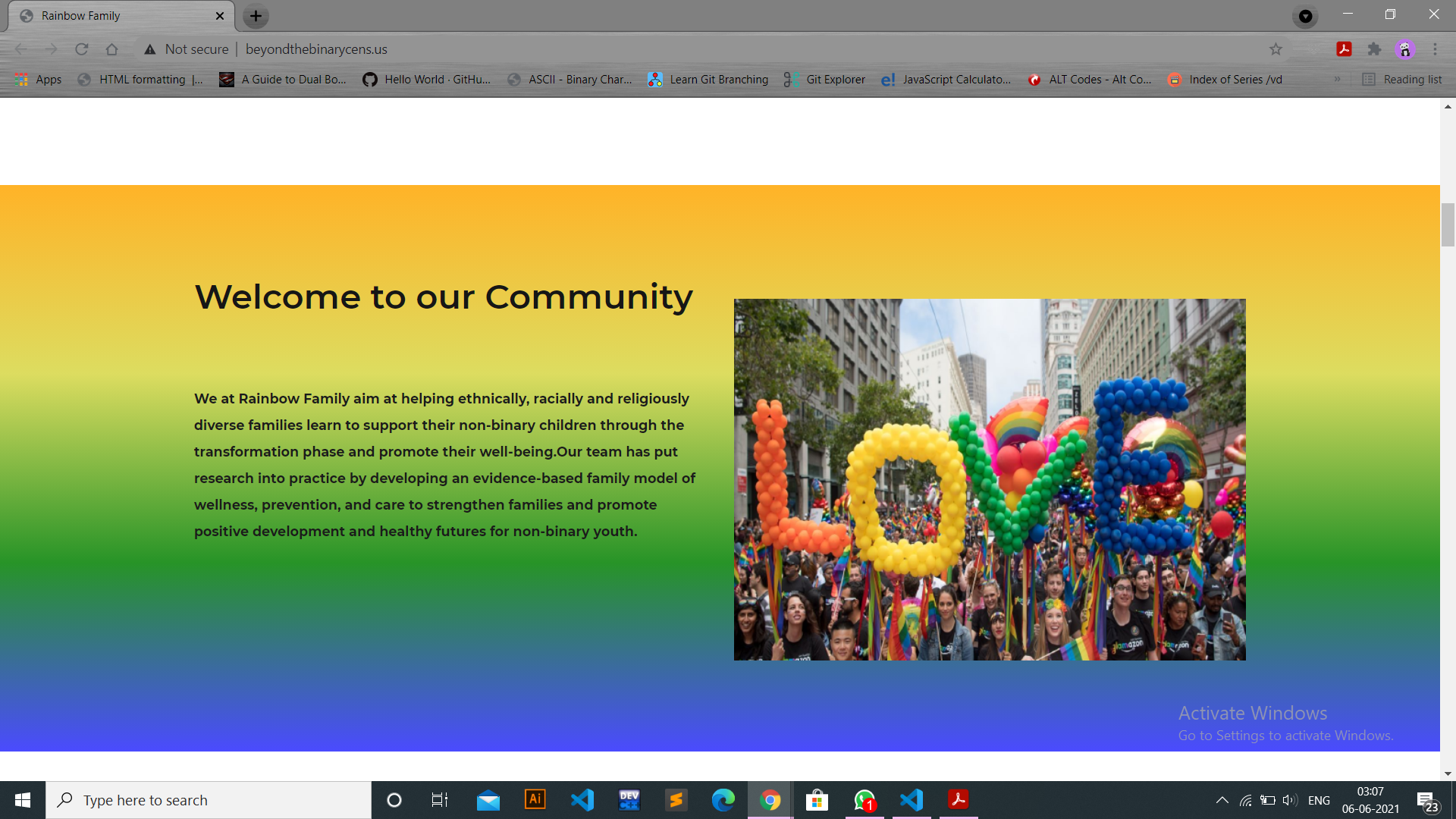This screenshot has height=819, width=1456.
Task: Open the Learn Git Branching bookmark
Action: 708,79
